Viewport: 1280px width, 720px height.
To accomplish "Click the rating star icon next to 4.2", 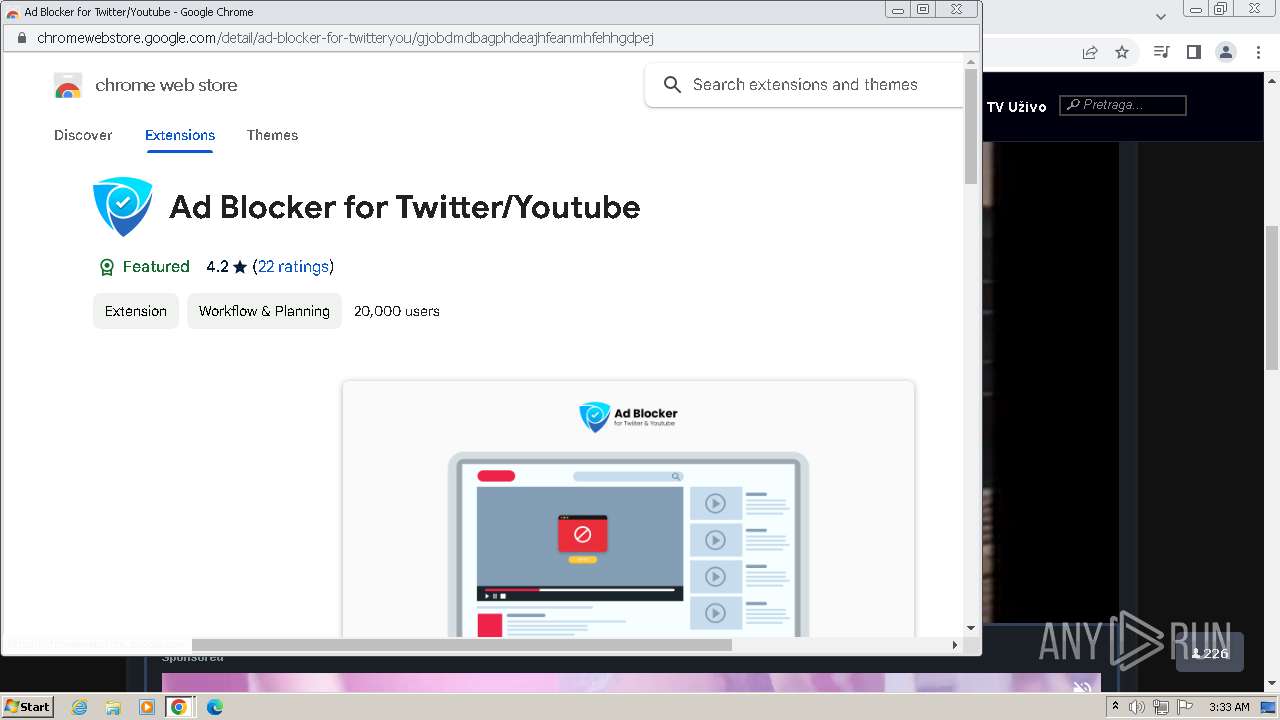I will [240, 267].
